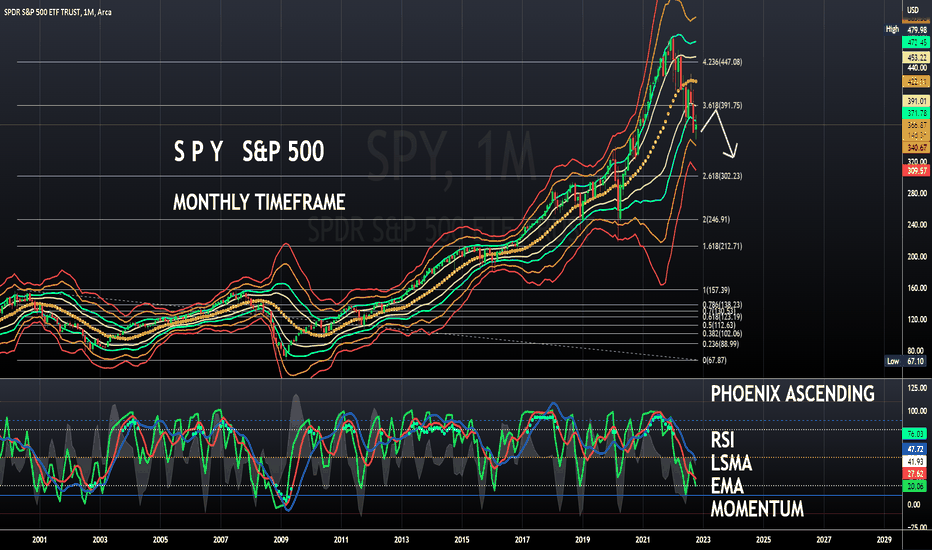The image size is (932, 550).
Task: Click the red 27.62 indicator value tag
Action: [x=915, y=474]
